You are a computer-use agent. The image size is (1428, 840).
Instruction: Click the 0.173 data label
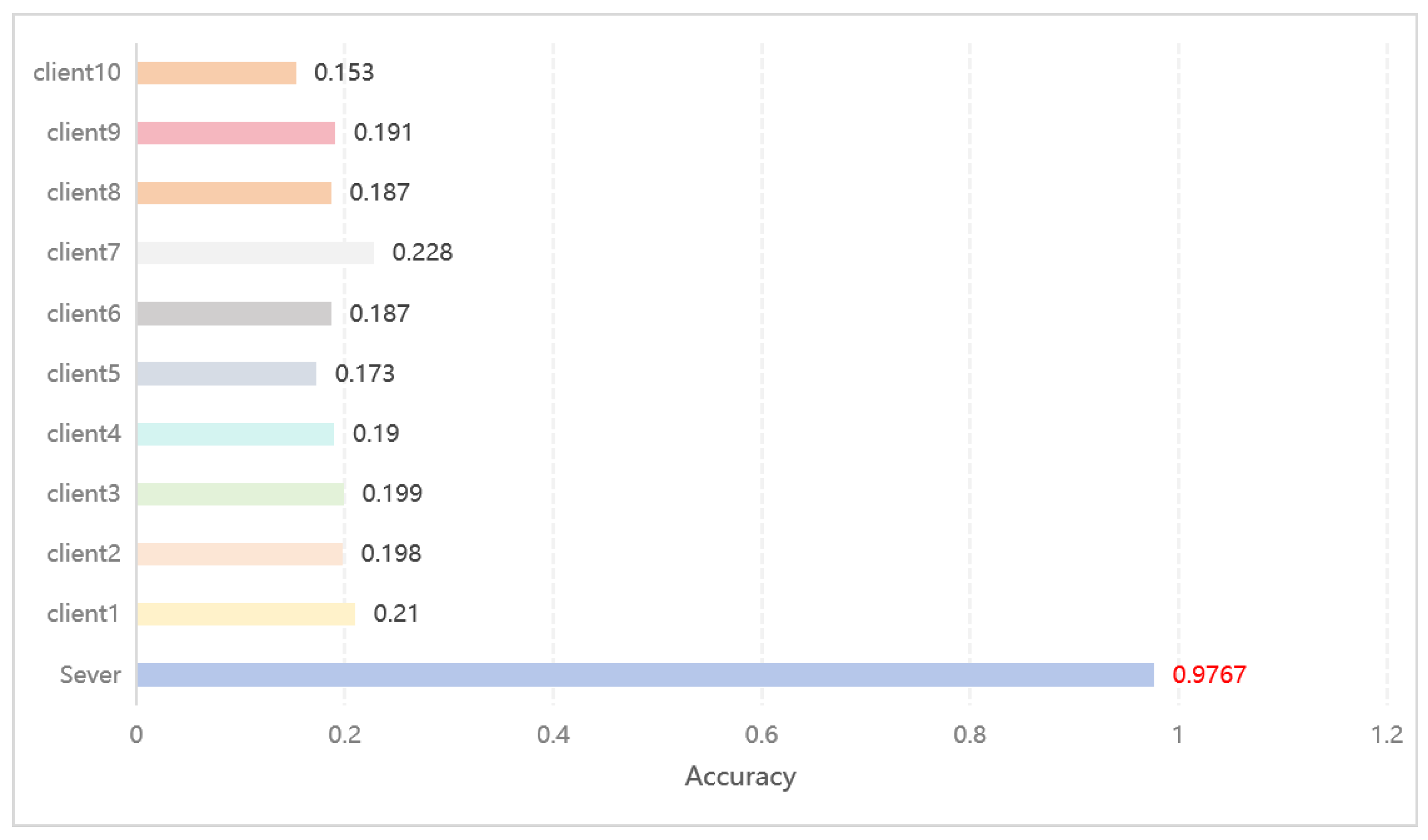click(364, 374)
